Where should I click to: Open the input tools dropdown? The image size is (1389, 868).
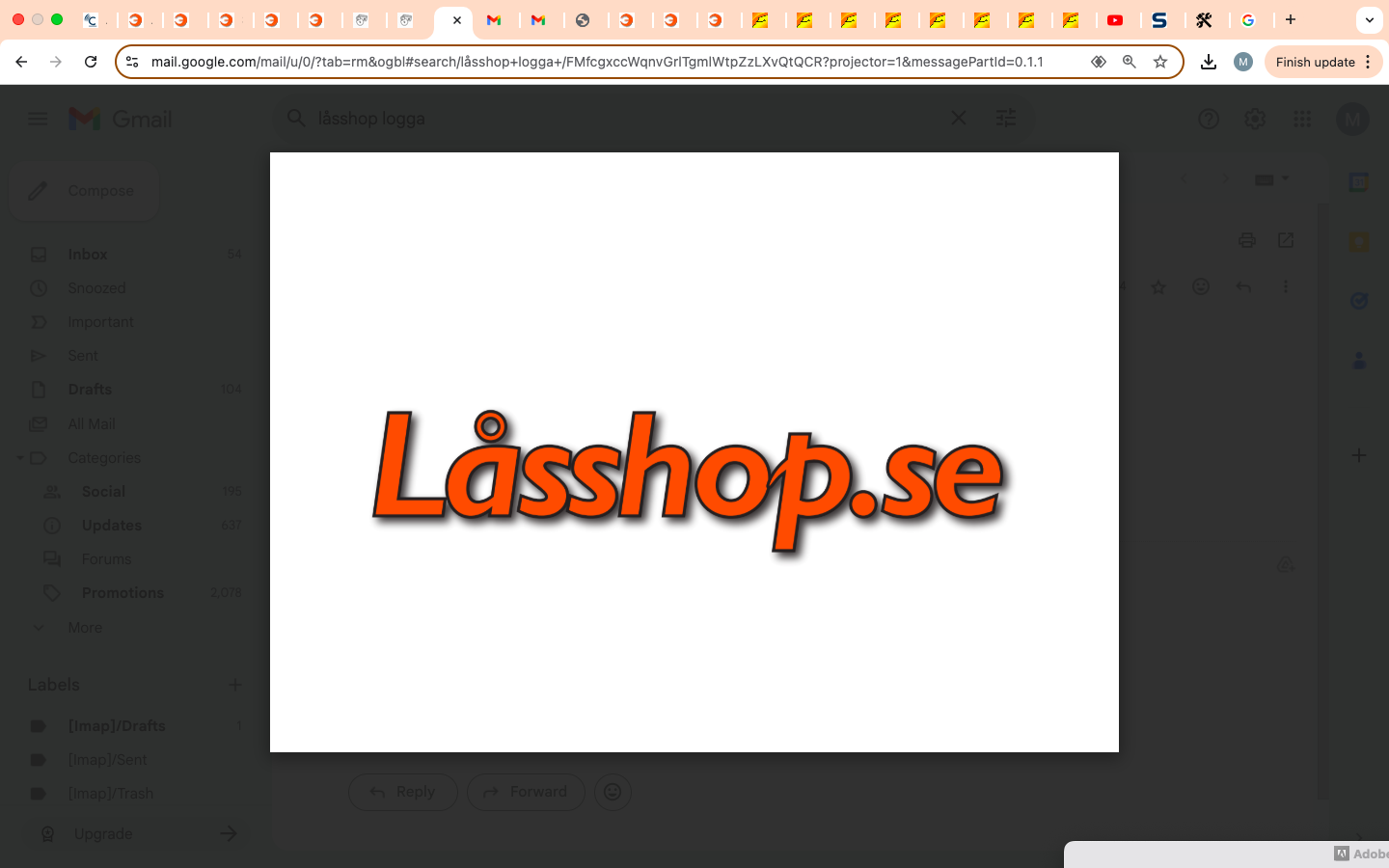[1271, 178]
